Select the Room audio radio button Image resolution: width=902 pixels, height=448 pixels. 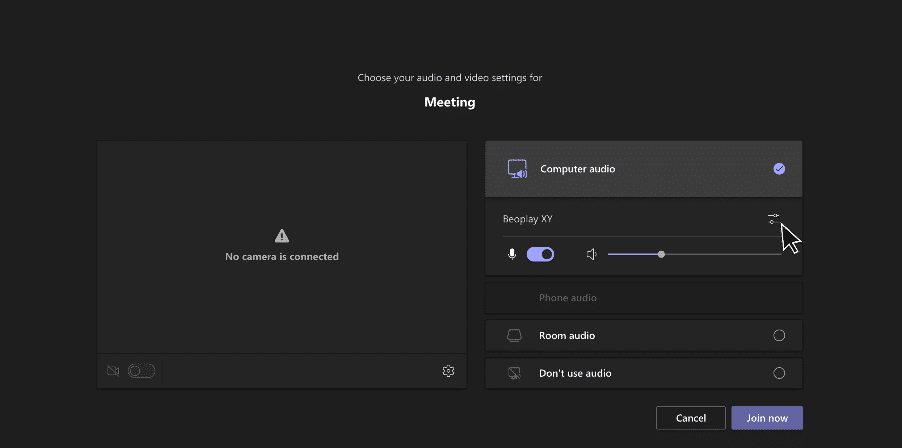779,335
